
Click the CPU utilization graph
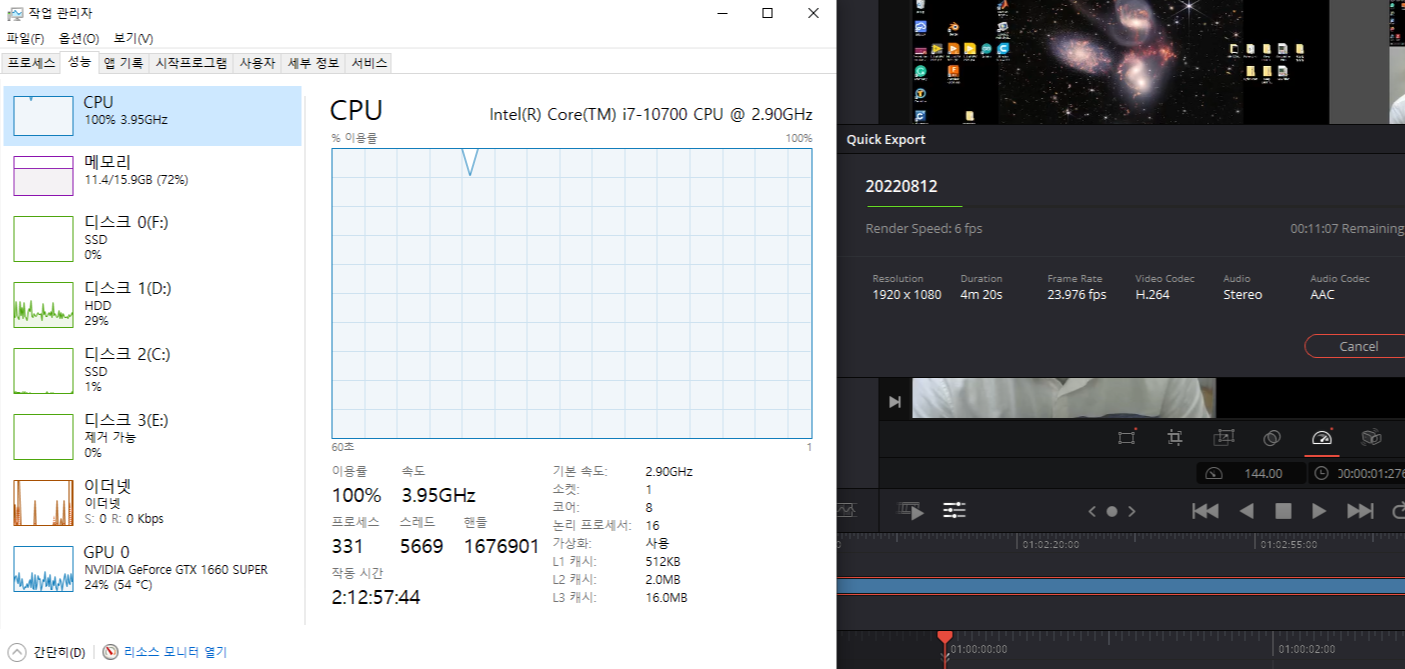(x=572, y=293)
